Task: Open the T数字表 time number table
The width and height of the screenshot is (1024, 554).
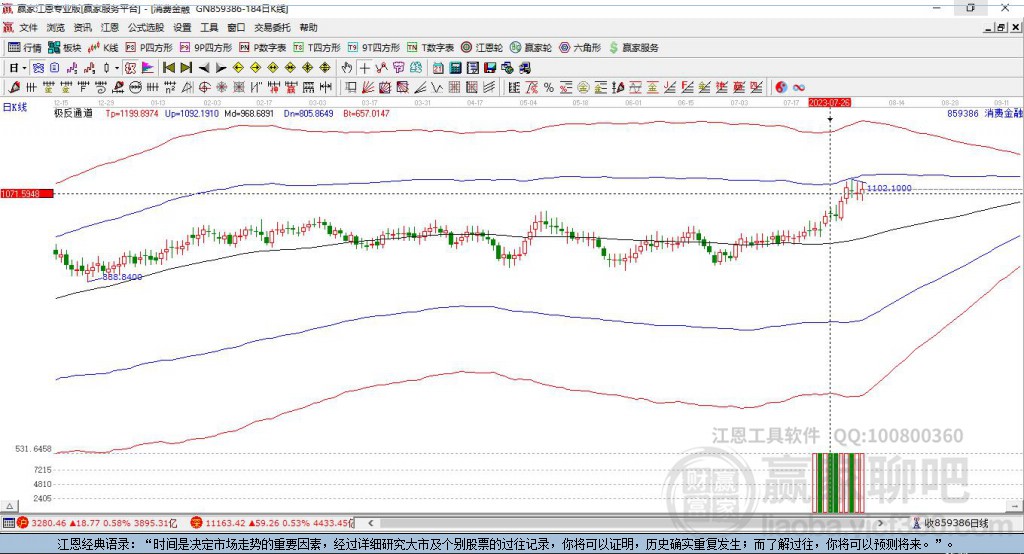Action: pos(430,48)
